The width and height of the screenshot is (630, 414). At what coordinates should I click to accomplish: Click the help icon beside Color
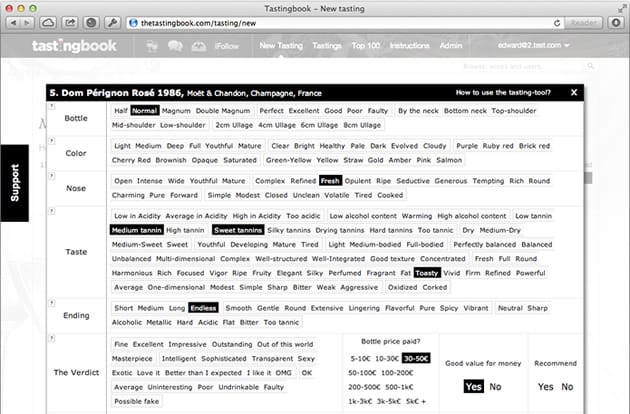point(52,141)
